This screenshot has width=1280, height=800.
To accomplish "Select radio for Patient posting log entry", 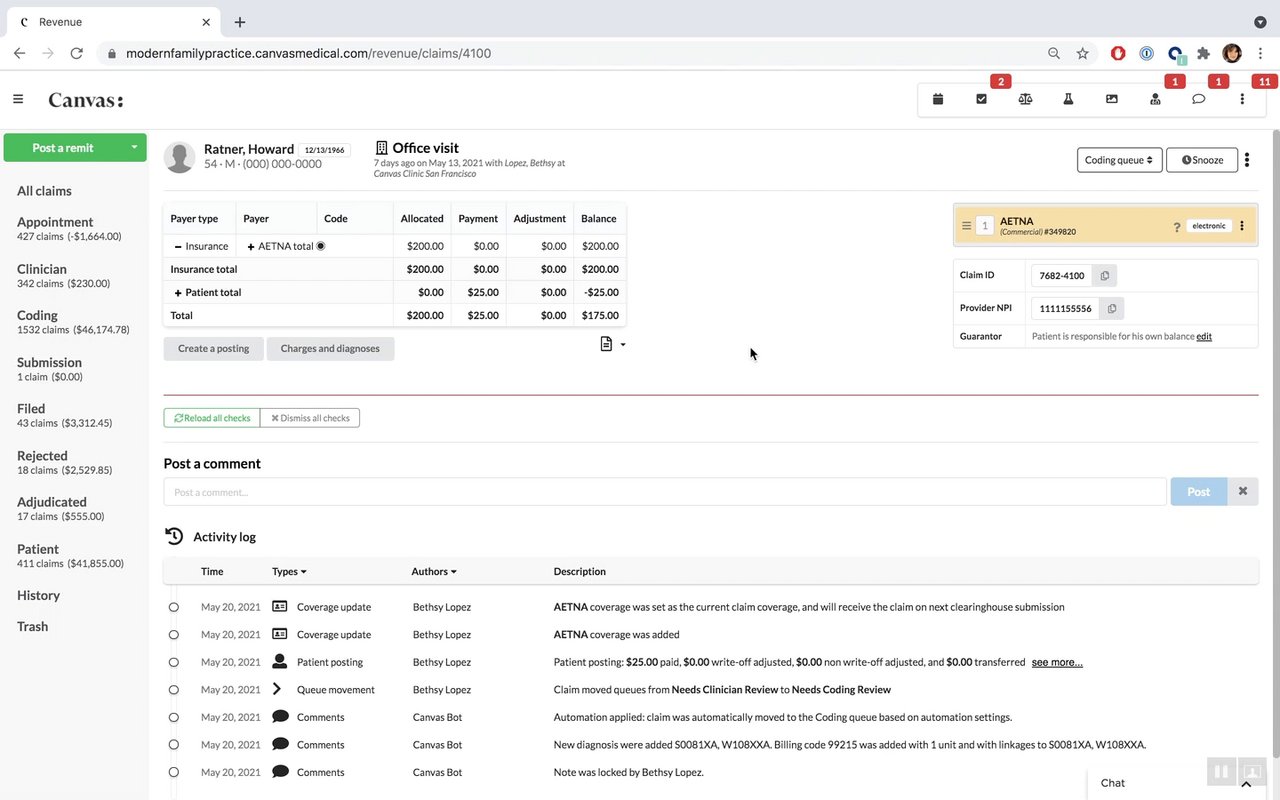I will pyautogui.click(x=174, y=662).
